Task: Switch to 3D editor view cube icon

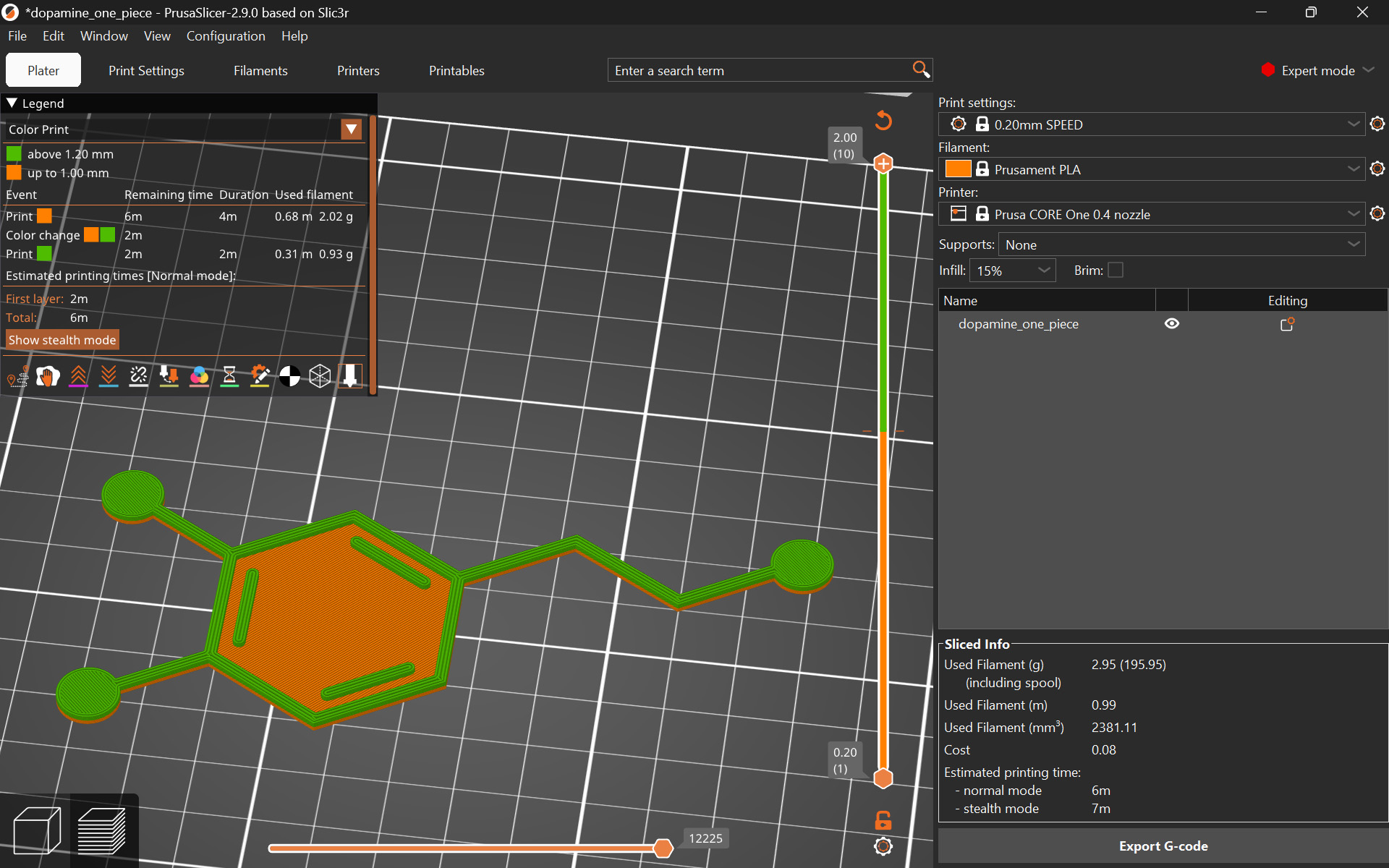Action: pos(36,830)
